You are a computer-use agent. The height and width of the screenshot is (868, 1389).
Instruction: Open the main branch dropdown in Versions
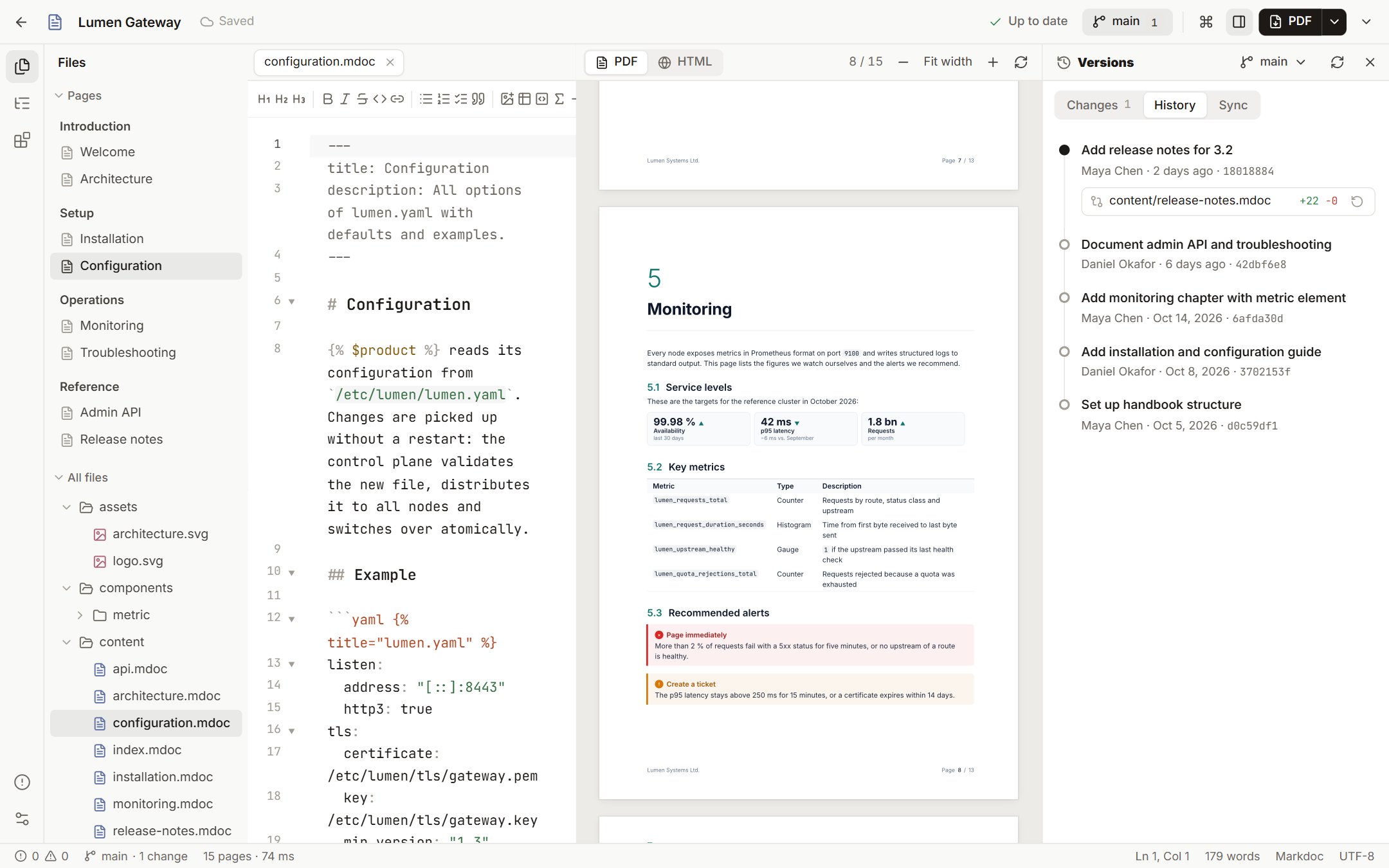click(1273, 62)
